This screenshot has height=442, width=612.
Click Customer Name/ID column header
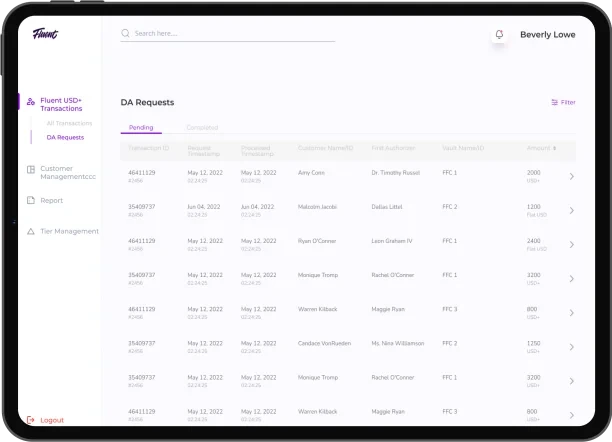pos(325,148)
